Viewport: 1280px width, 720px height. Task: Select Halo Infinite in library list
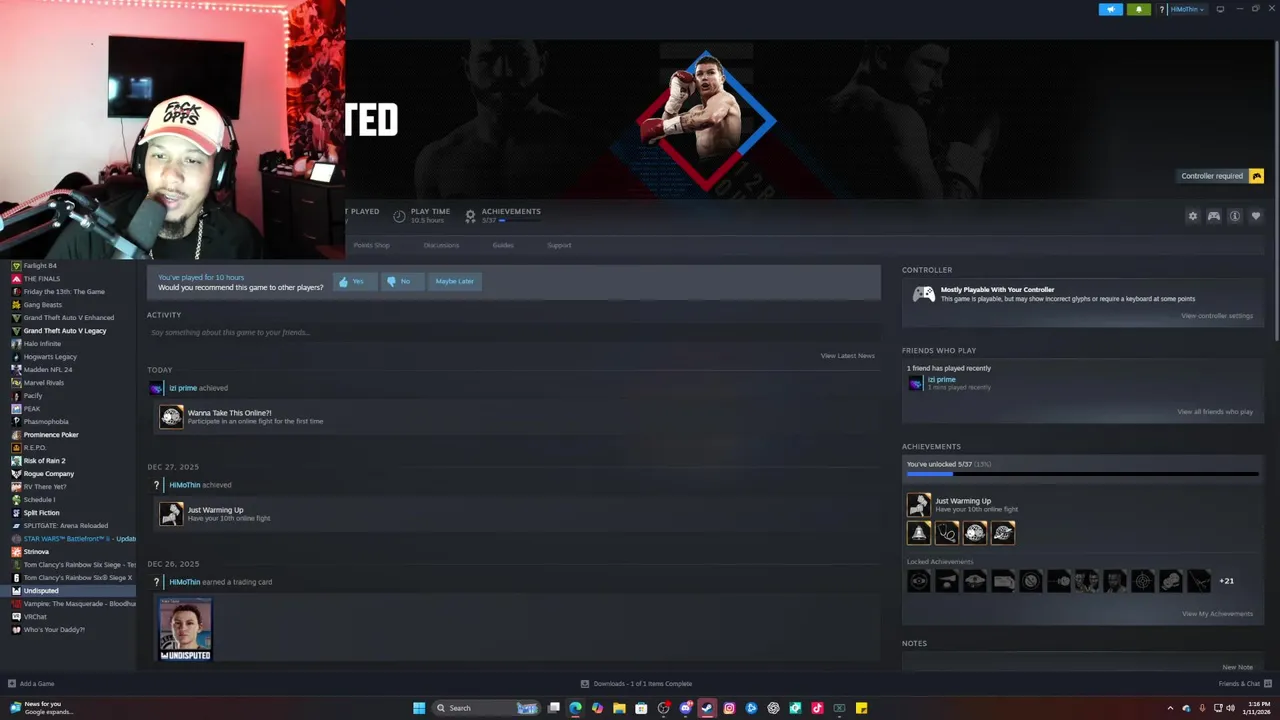click(42, 344)
